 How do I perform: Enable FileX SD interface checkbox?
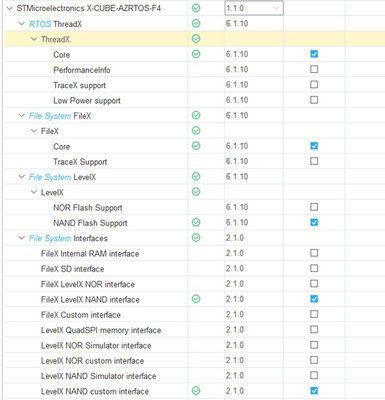click(x=314, y=268)
